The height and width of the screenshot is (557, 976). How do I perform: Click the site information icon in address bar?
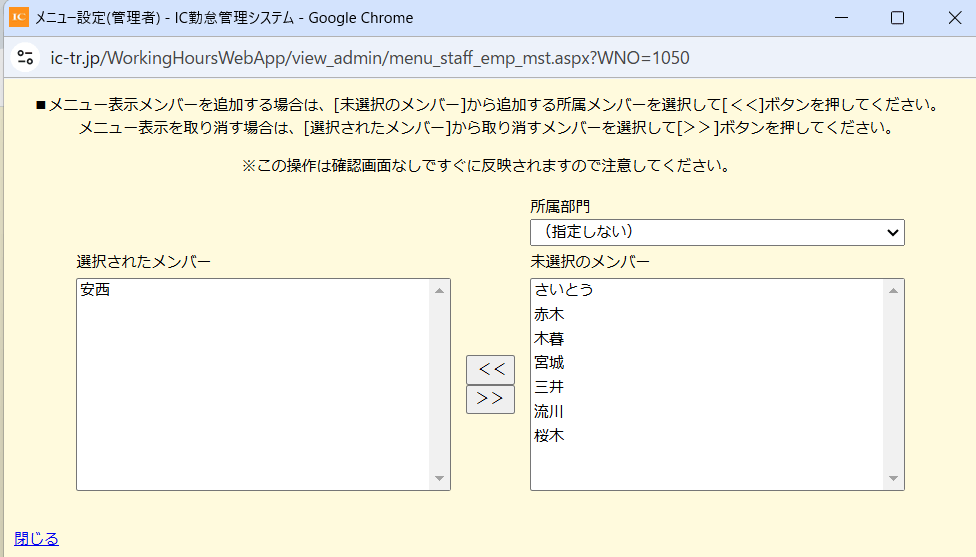[x=26, y=58]
